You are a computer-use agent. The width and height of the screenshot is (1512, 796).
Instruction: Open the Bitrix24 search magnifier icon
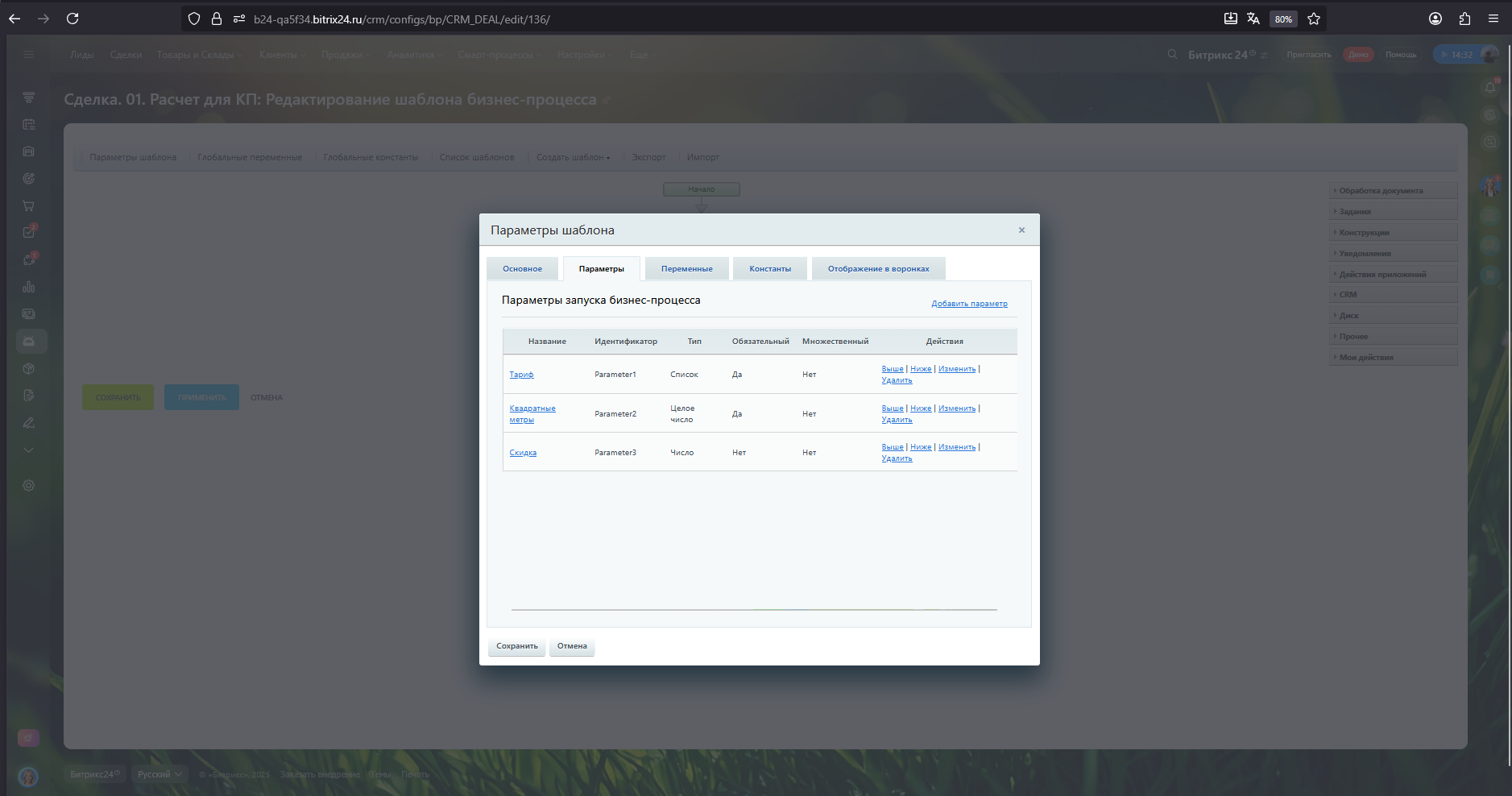1173,54
